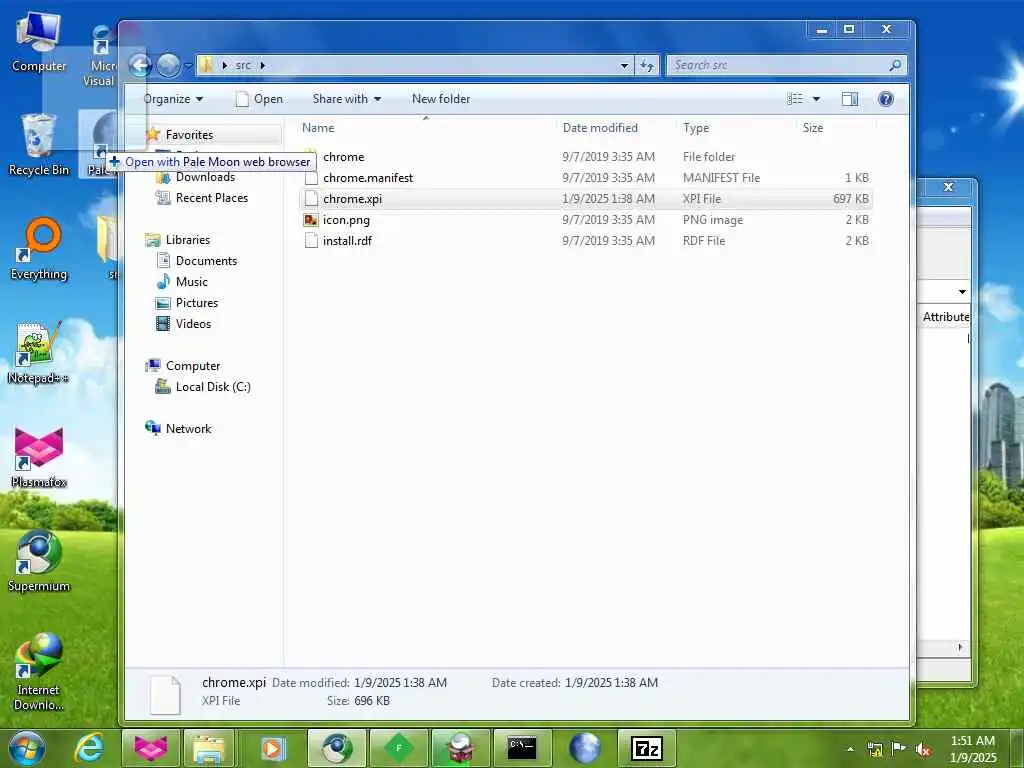Open Documents library
1024x768 pixels.
tap(206, 261)
